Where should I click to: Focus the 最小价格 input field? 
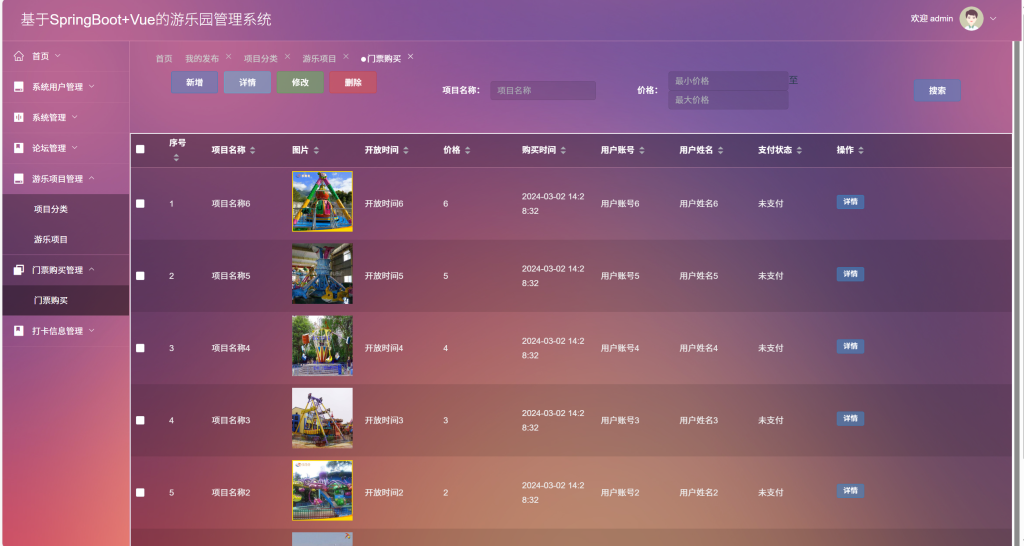tap(728, 81)
